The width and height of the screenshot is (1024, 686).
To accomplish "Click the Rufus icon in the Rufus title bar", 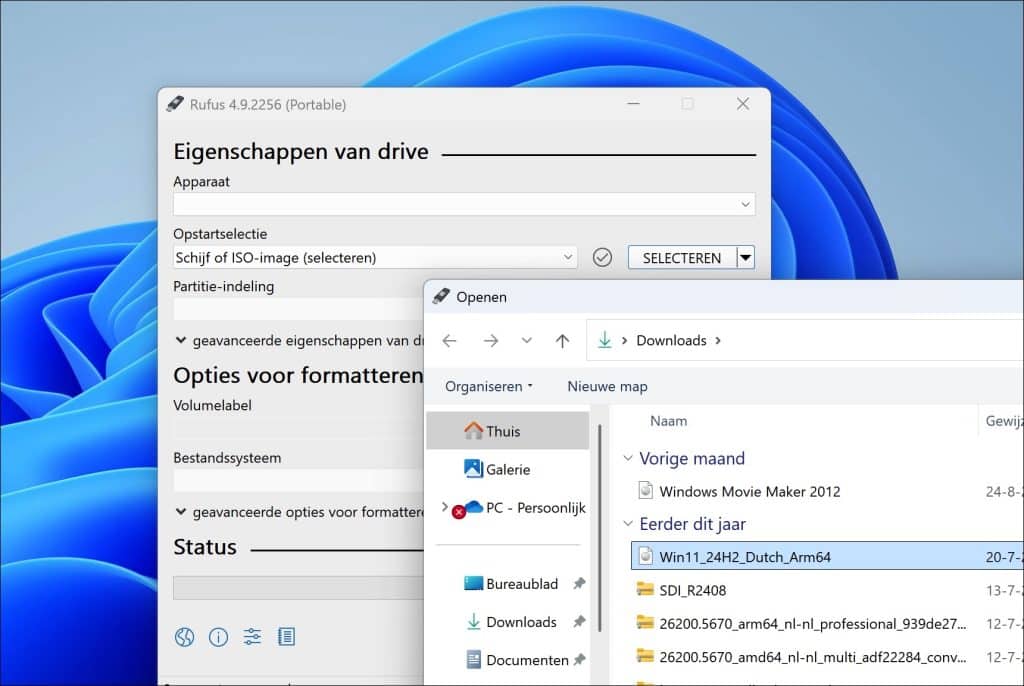I will coord(175,104).
